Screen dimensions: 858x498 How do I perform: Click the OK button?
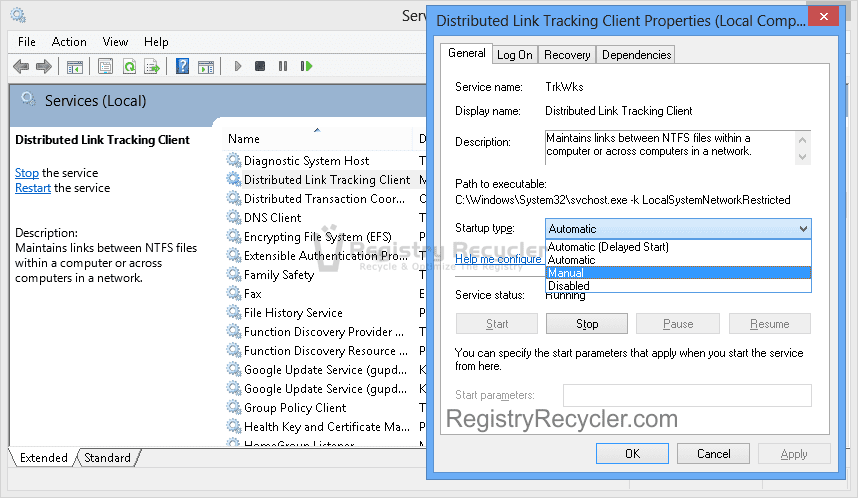coord(632,454)
